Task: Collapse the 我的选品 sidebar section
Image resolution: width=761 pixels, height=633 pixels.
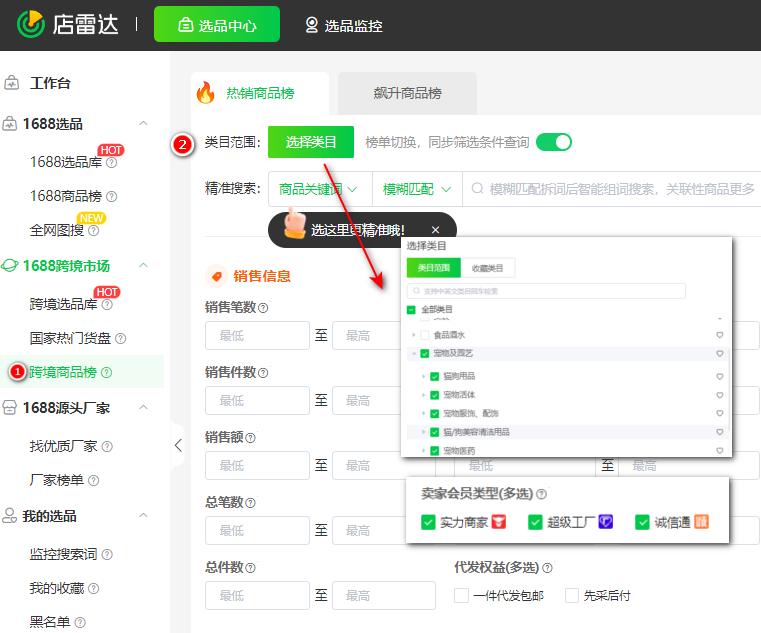Action: 143,516
